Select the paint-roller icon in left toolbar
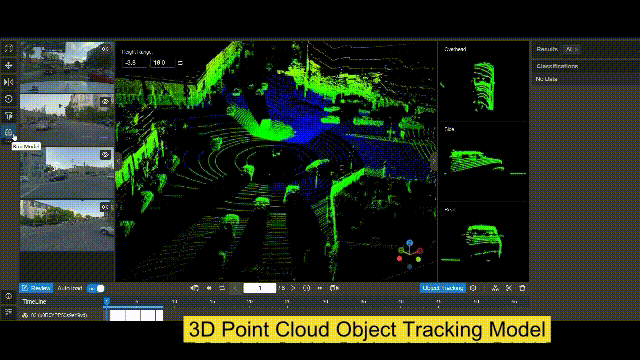Viewport: 640px width, 360px height. (9, 116)
